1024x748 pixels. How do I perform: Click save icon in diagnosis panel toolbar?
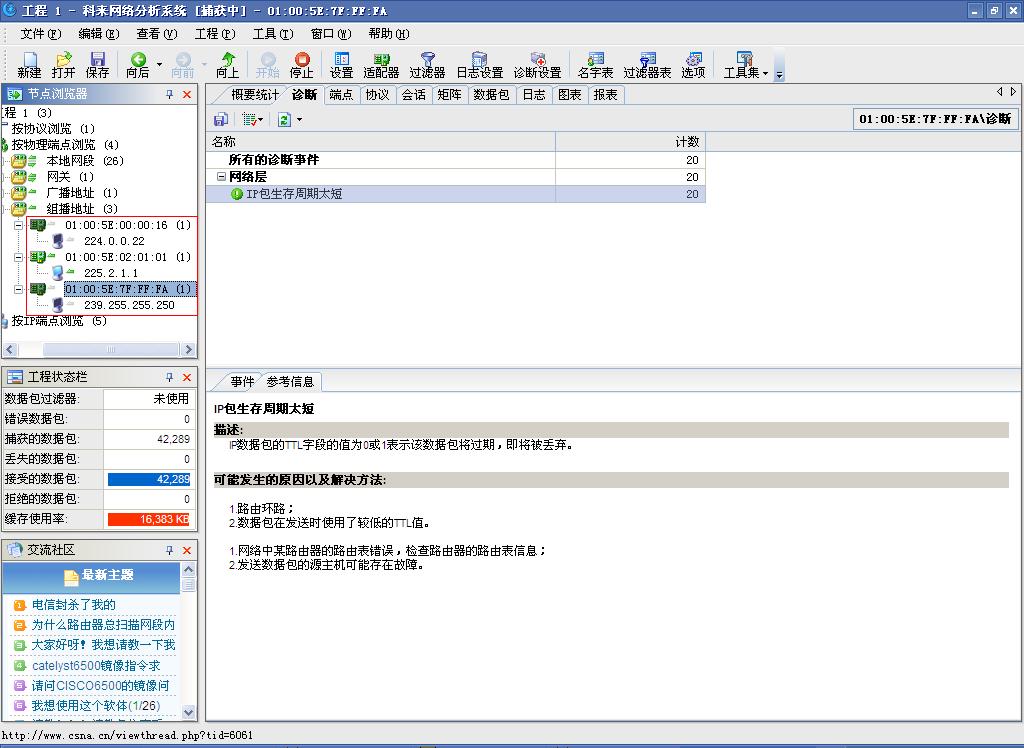[x=221, y=119]
